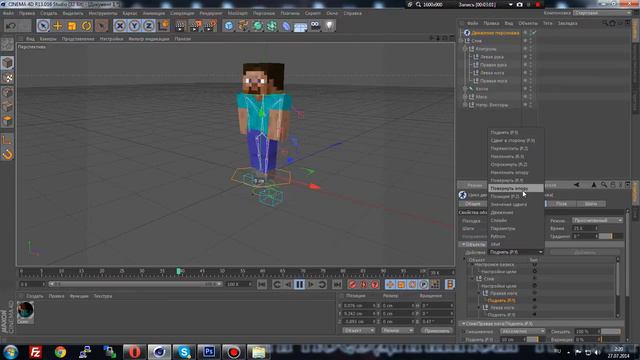Select the Scale tool in top toolbar
This screenshot has height=360, width=640.
point(72,26)
